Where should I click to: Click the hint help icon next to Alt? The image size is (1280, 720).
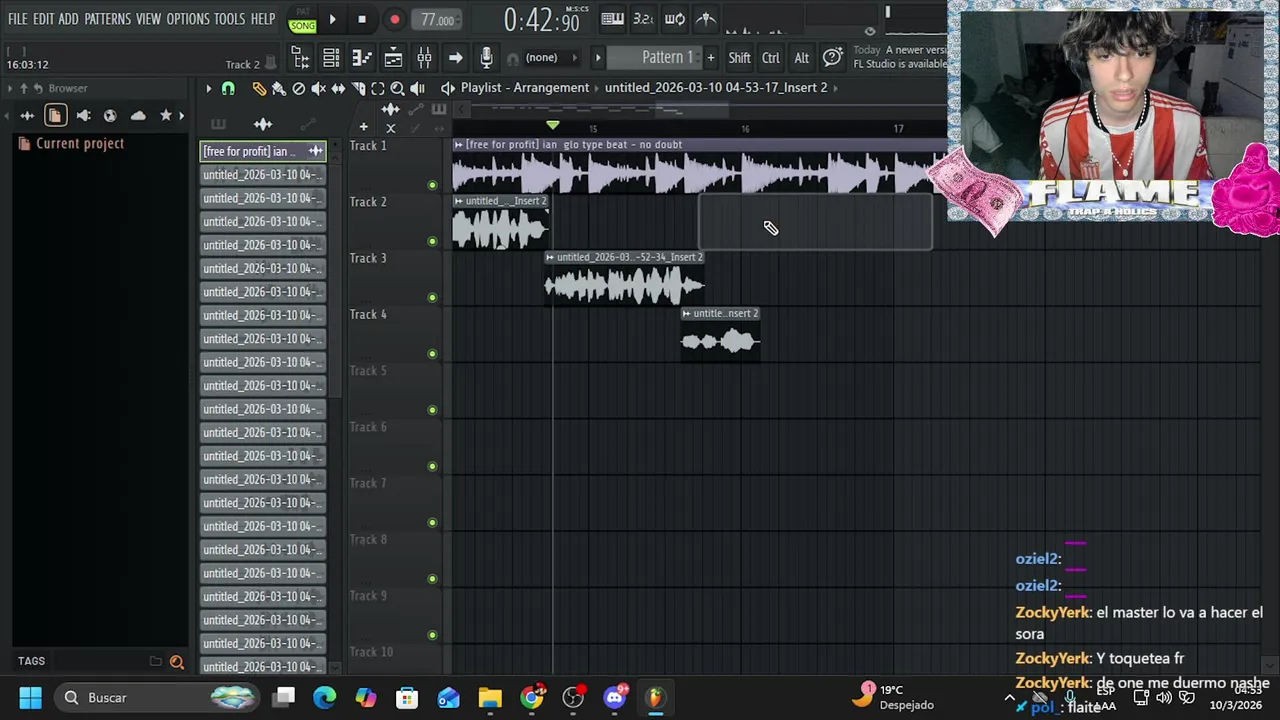point(832,58)
